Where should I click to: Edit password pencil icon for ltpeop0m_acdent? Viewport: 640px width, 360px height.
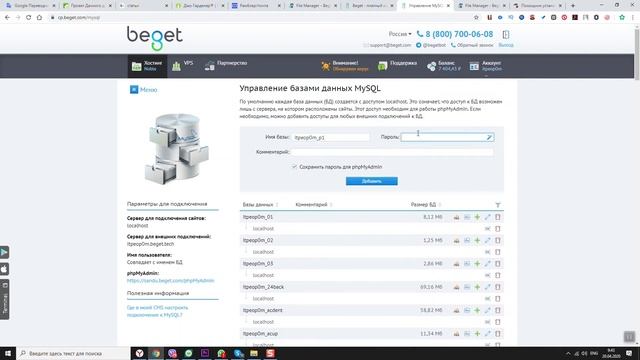pos(488,311)
